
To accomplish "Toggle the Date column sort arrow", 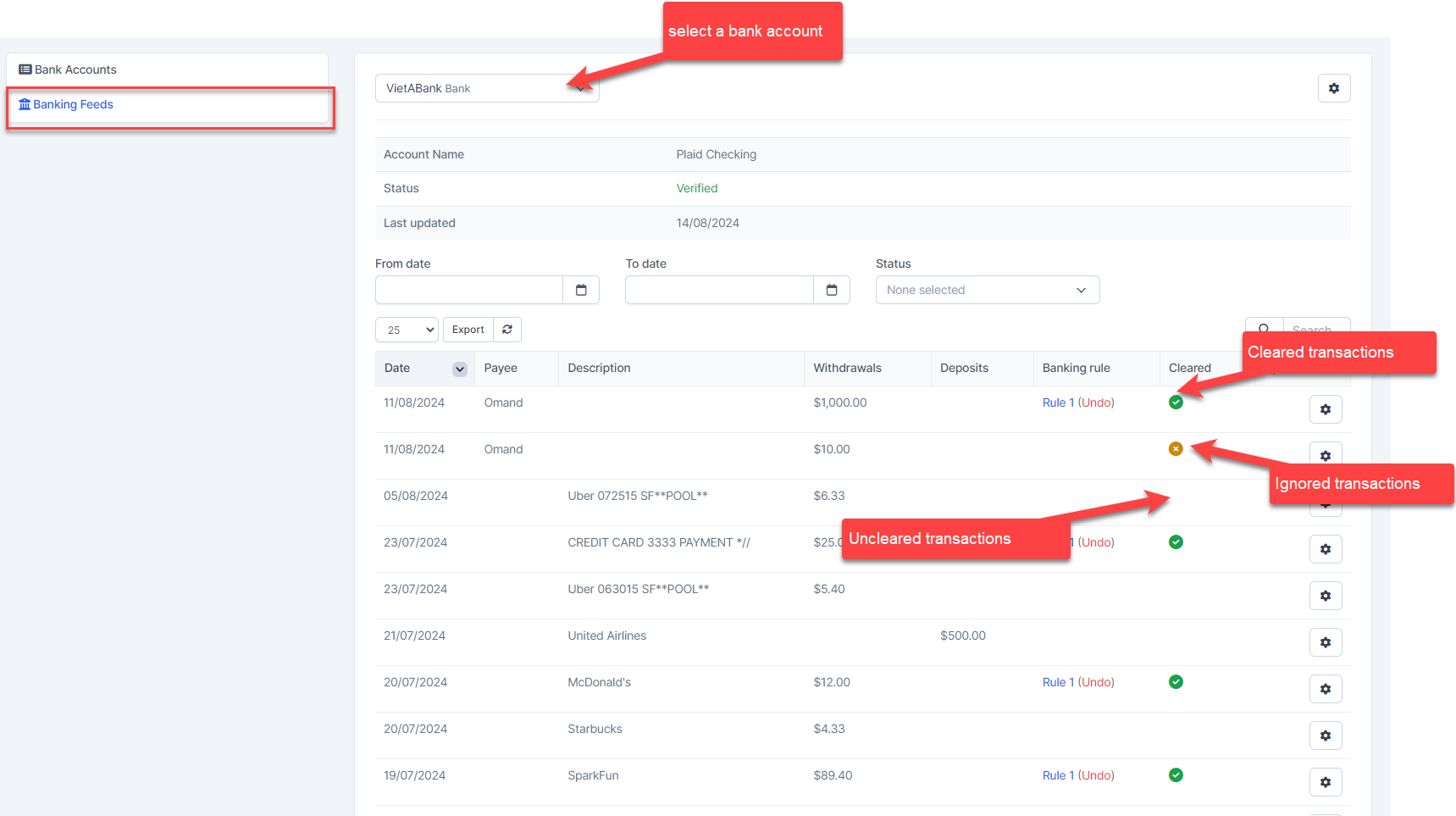I will pyautogui.click(x=459, y=369).
